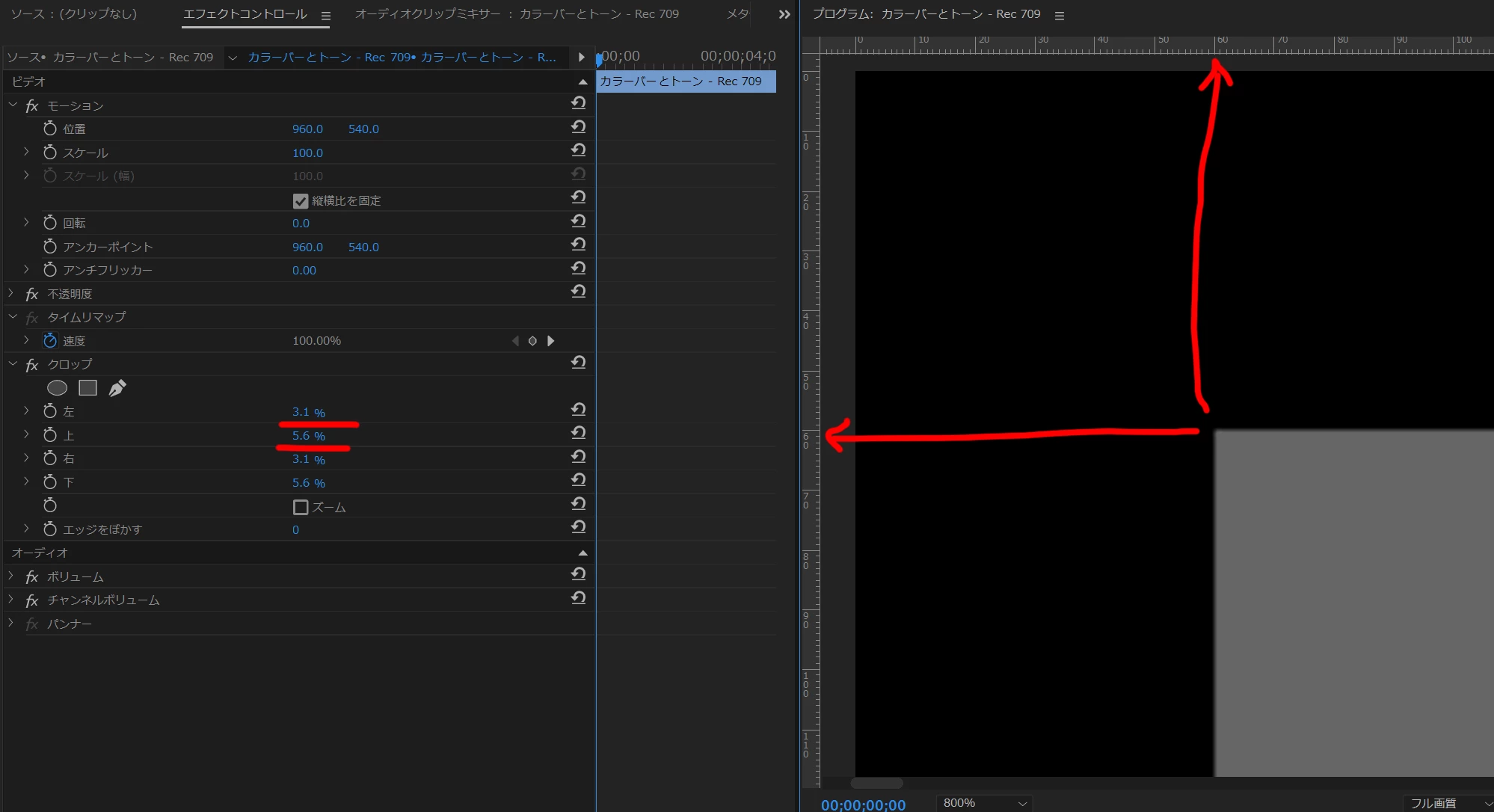The image size is (1494, 812).
Task: Edit the crop 左 value 3.1 %
Action: point(309,412)
